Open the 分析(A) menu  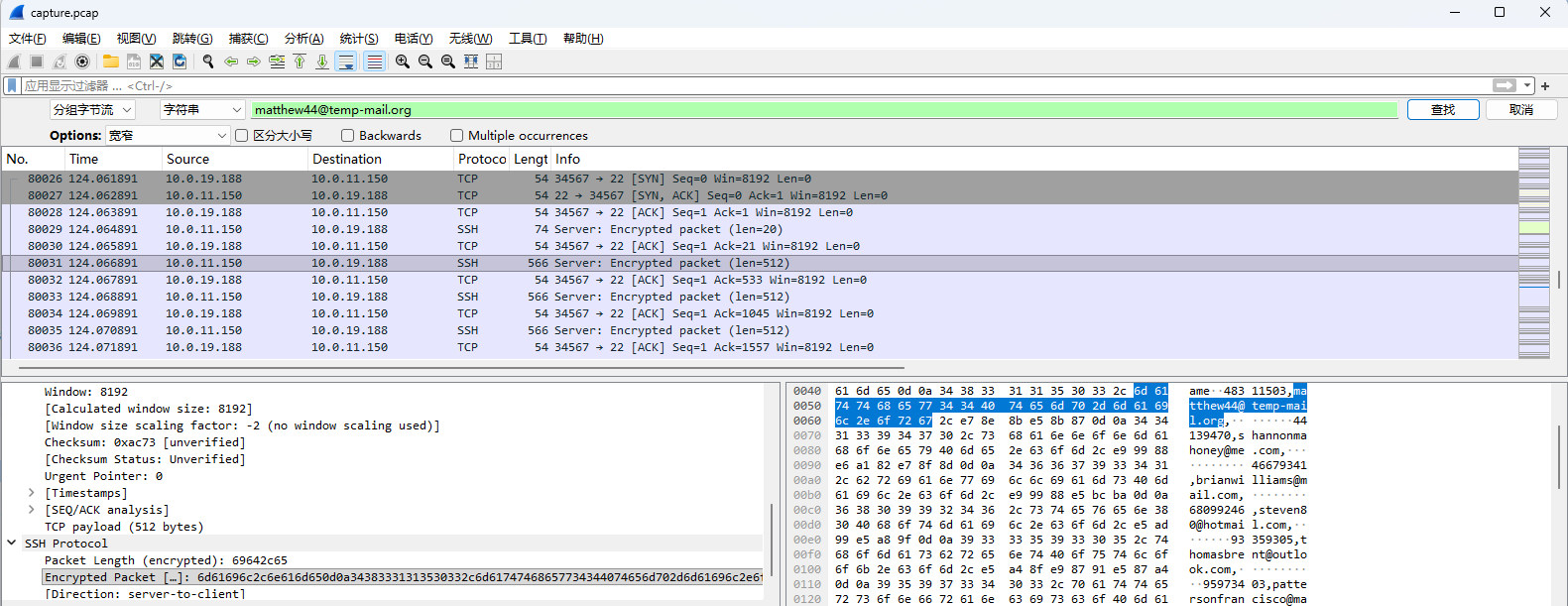click(303, 39)
